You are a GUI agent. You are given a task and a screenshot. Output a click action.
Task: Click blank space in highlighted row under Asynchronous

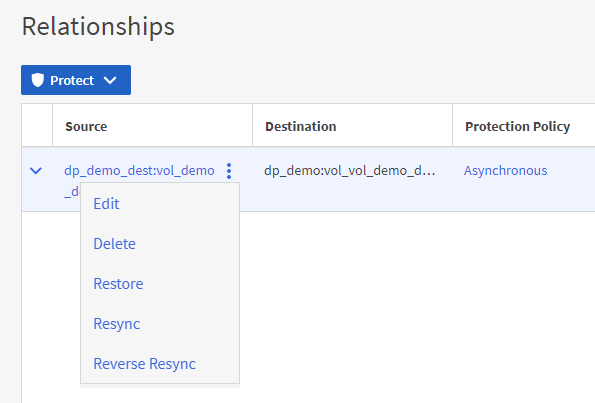(524, 195)
